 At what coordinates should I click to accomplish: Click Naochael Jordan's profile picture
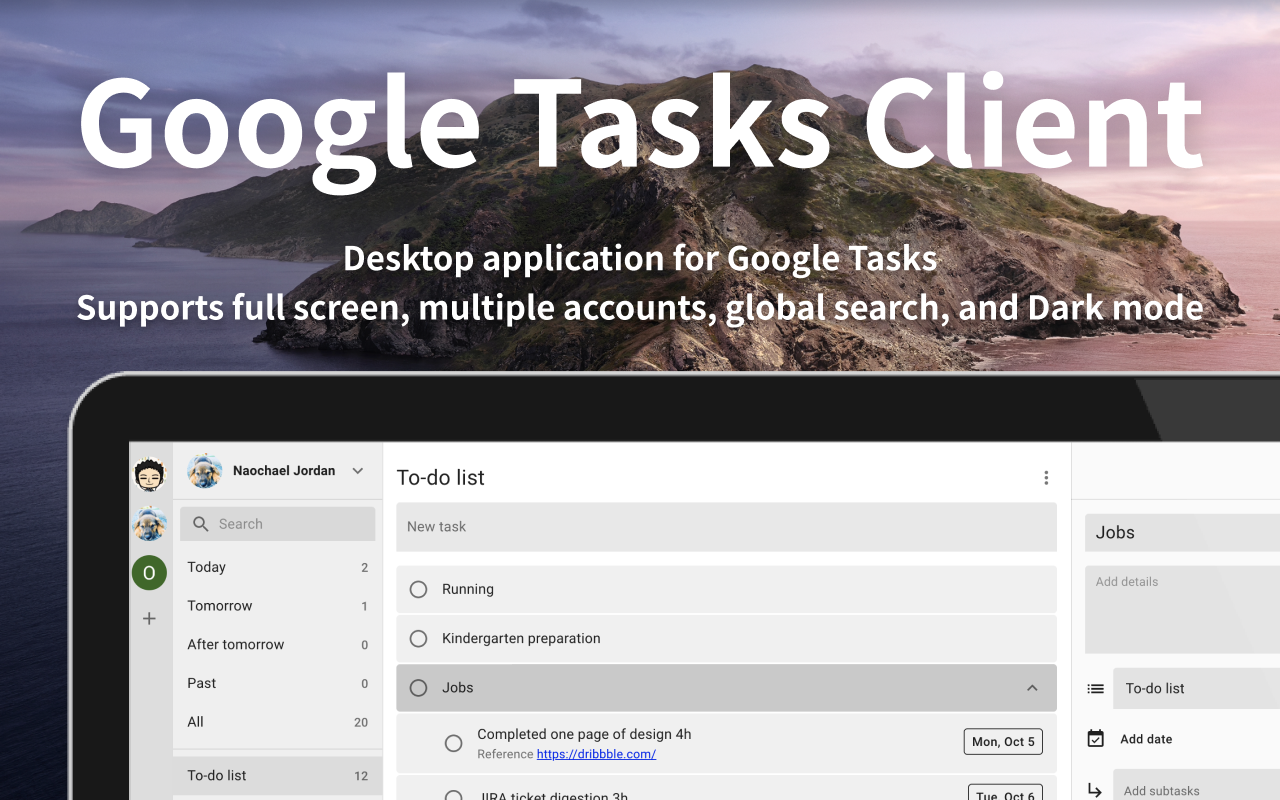tap(205, 471)
